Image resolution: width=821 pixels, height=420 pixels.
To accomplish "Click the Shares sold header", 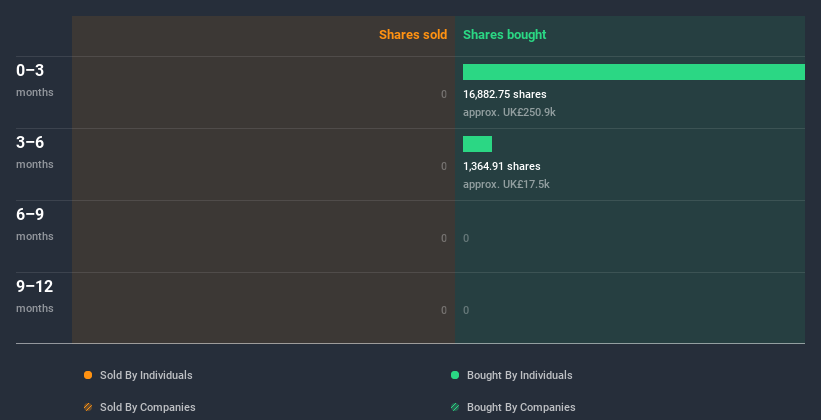I will [413, 35].
